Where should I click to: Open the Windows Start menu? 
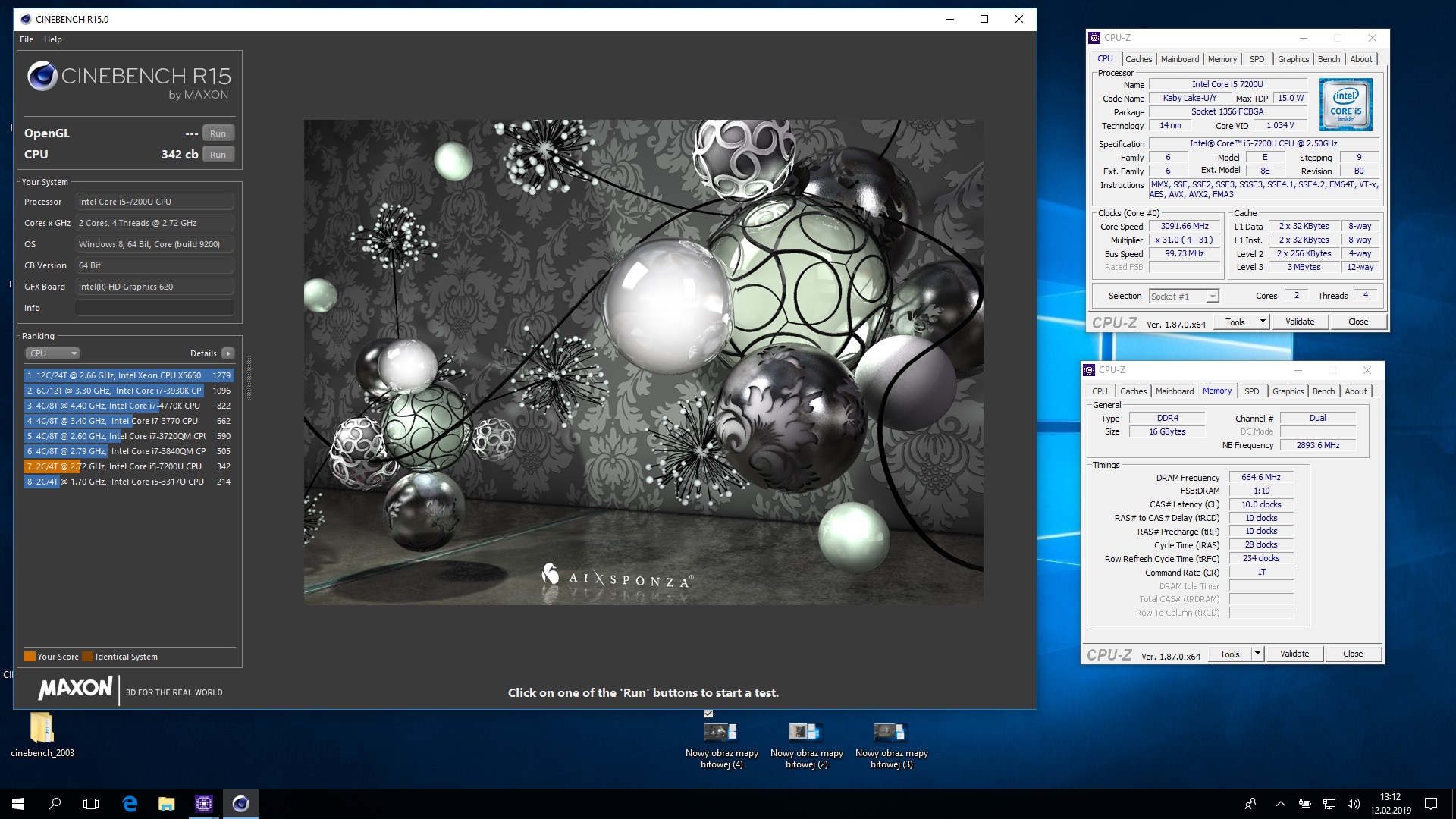(18, 804)
